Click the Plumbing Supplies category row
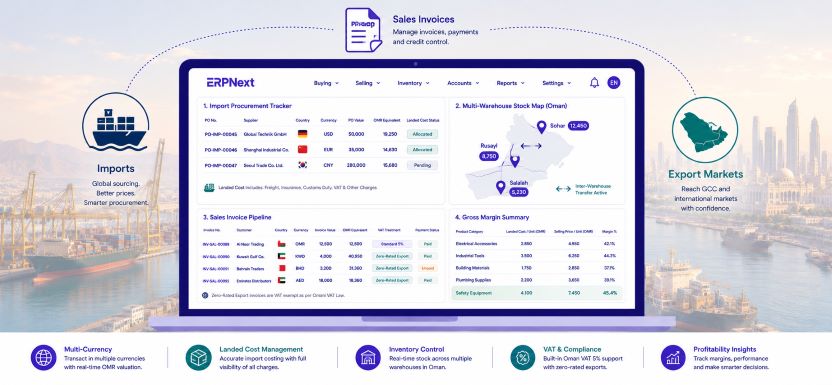 (536, 280)
